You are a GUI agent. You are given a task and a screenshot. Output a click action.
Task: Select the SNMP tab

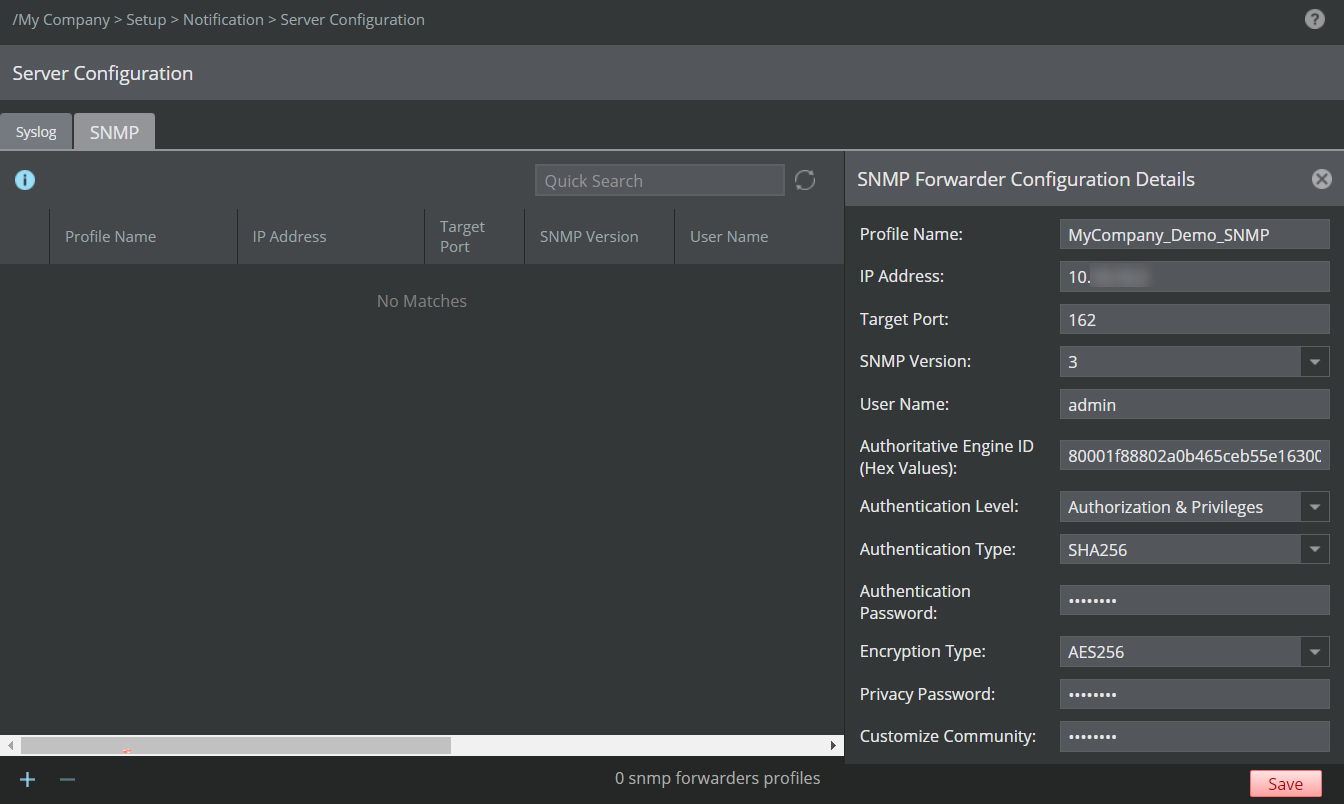[114, 132]
